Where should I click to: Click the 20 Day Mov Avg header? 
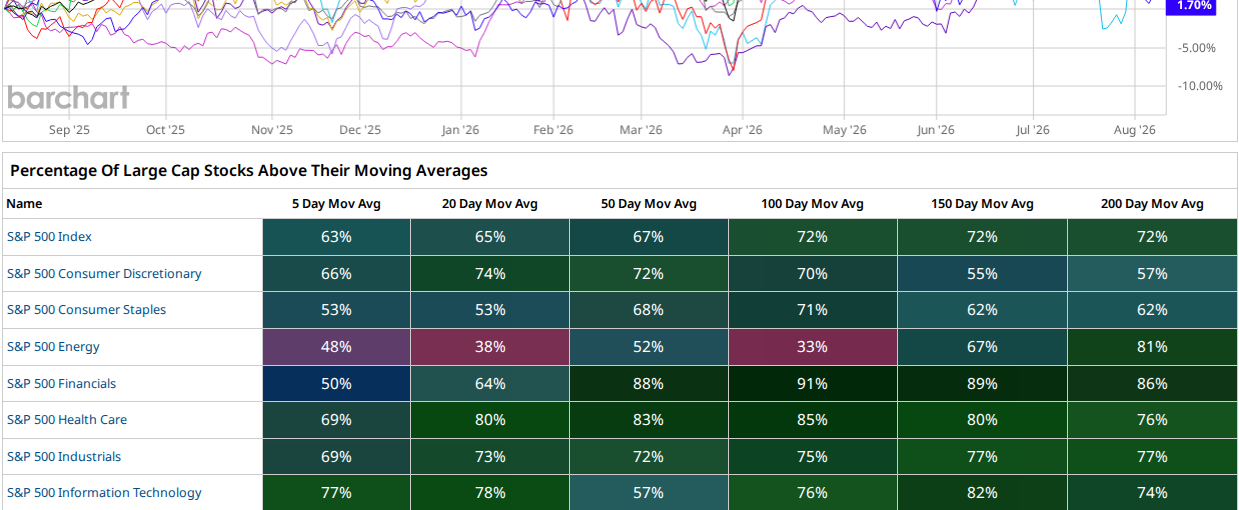coord(490,203)
